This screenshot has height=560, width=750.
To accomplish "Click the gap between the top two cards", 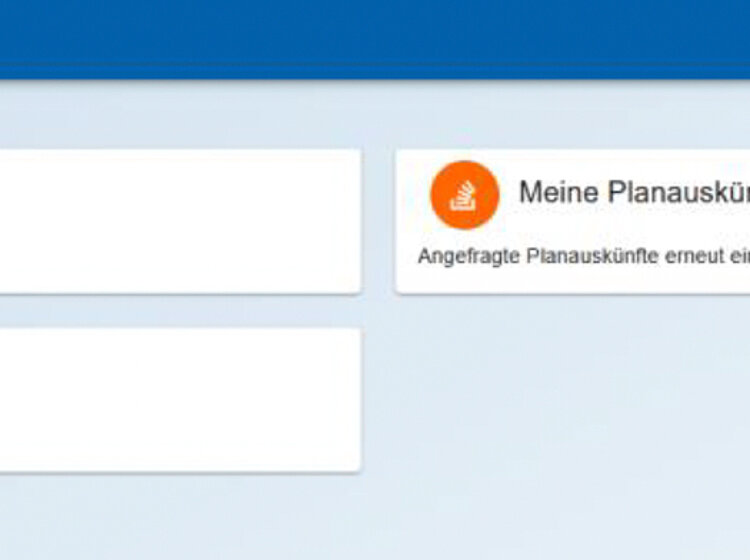I will pos(378,221).
